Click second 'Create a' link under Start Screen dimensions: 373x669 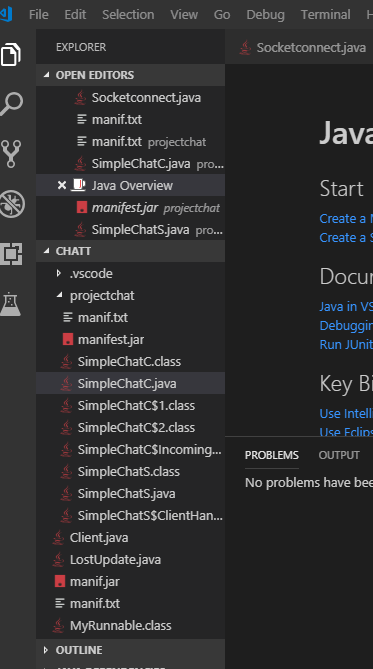(x=346, y=237)
